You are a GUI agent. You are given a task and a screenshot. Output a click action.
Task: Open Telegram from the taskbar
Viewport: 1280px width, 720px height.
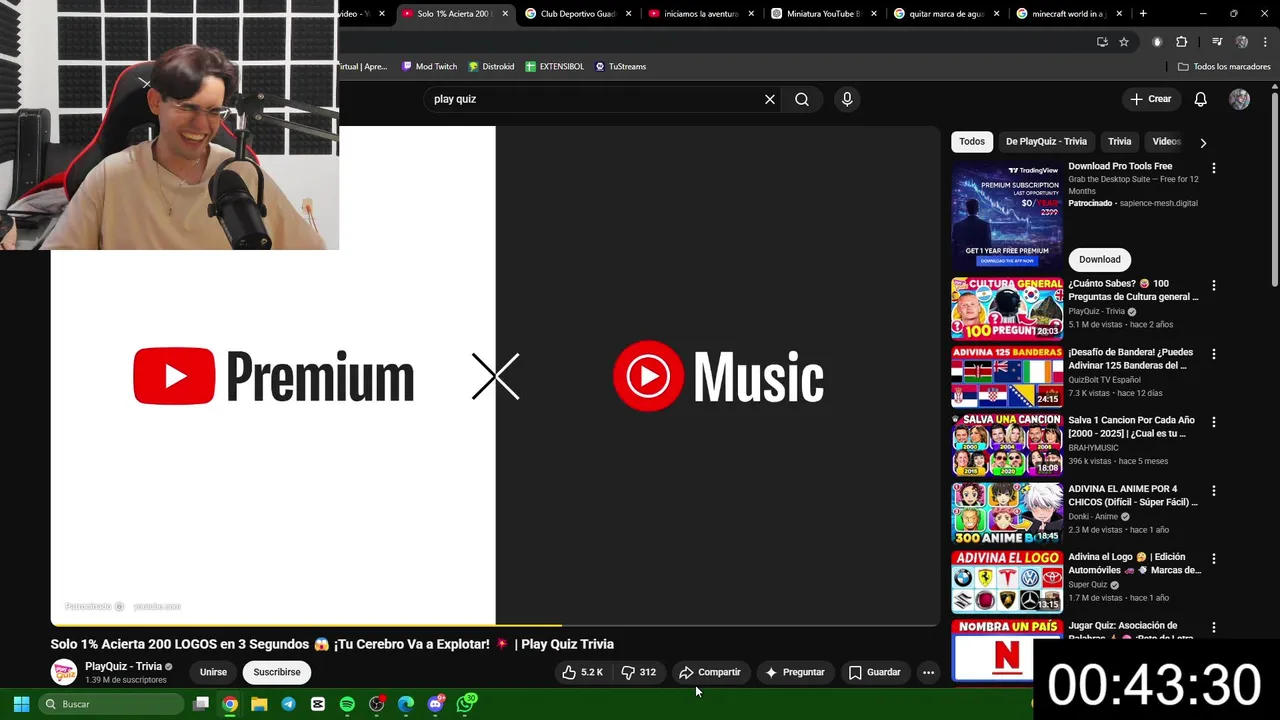(x=288, y=704)
